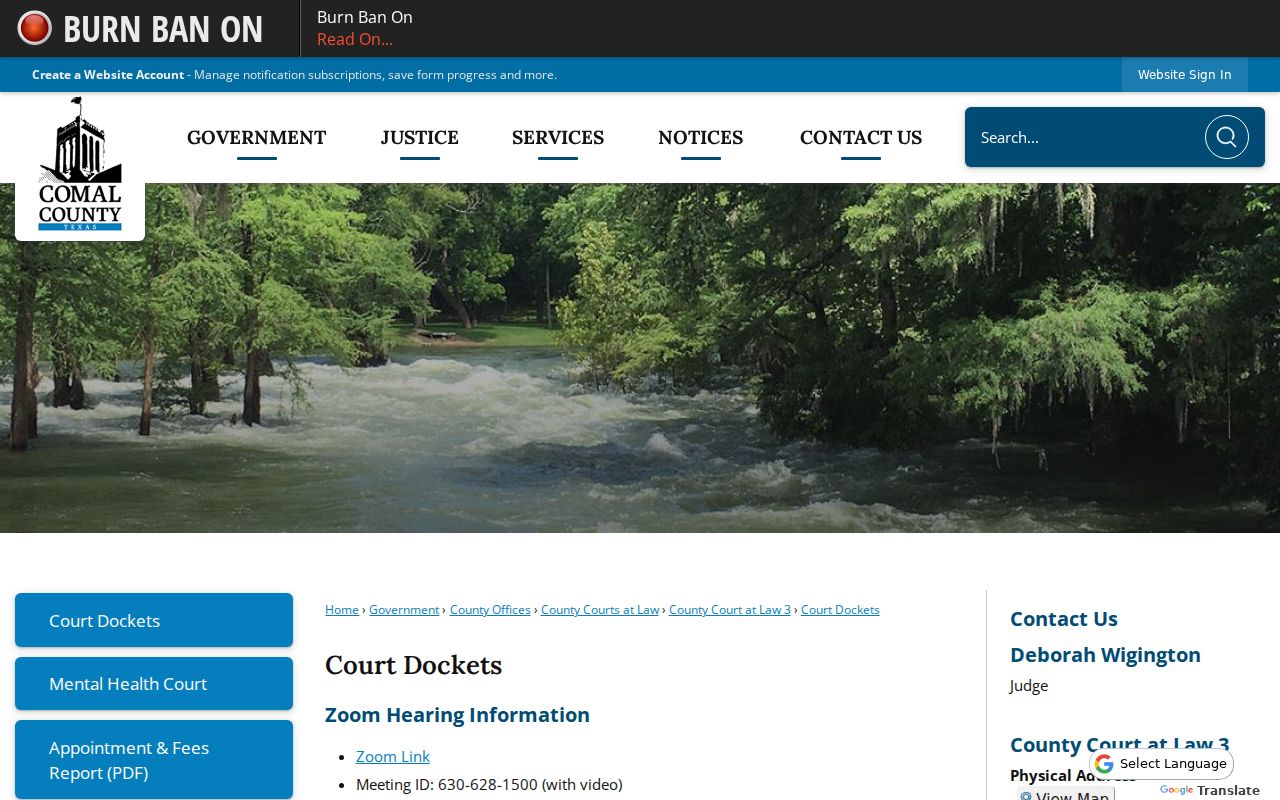Open the Notices menu
The height and width of the screenshot is (800, 1280).
(701, 138)
